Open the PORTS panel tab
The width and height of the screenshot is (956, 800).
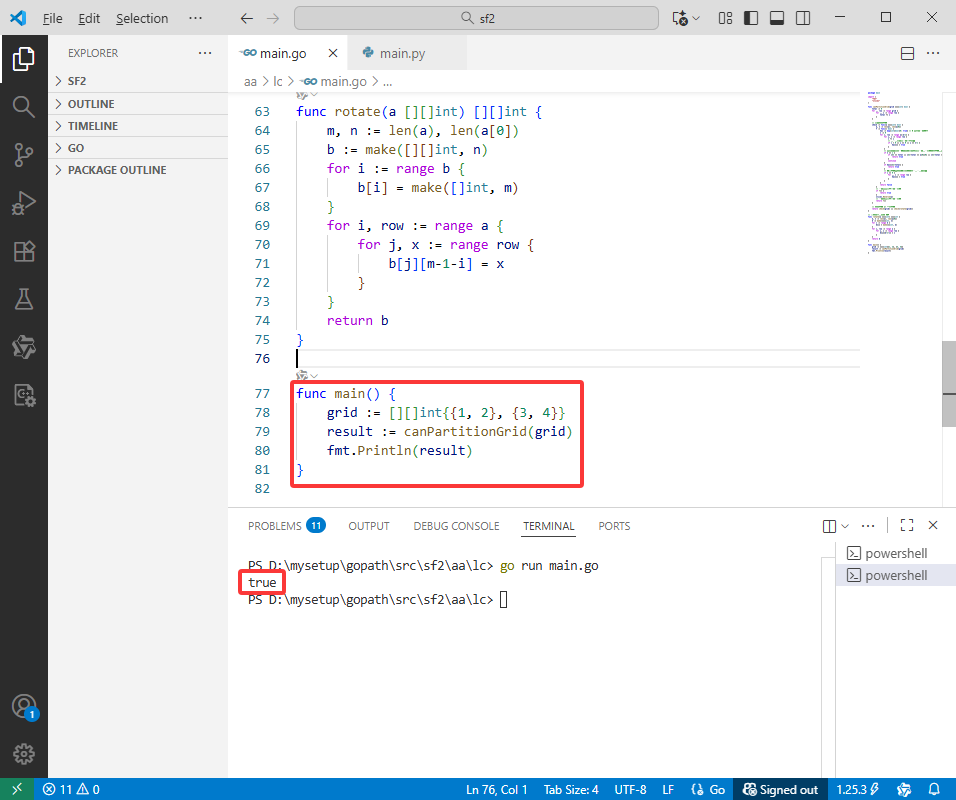[x=614, y=526]
